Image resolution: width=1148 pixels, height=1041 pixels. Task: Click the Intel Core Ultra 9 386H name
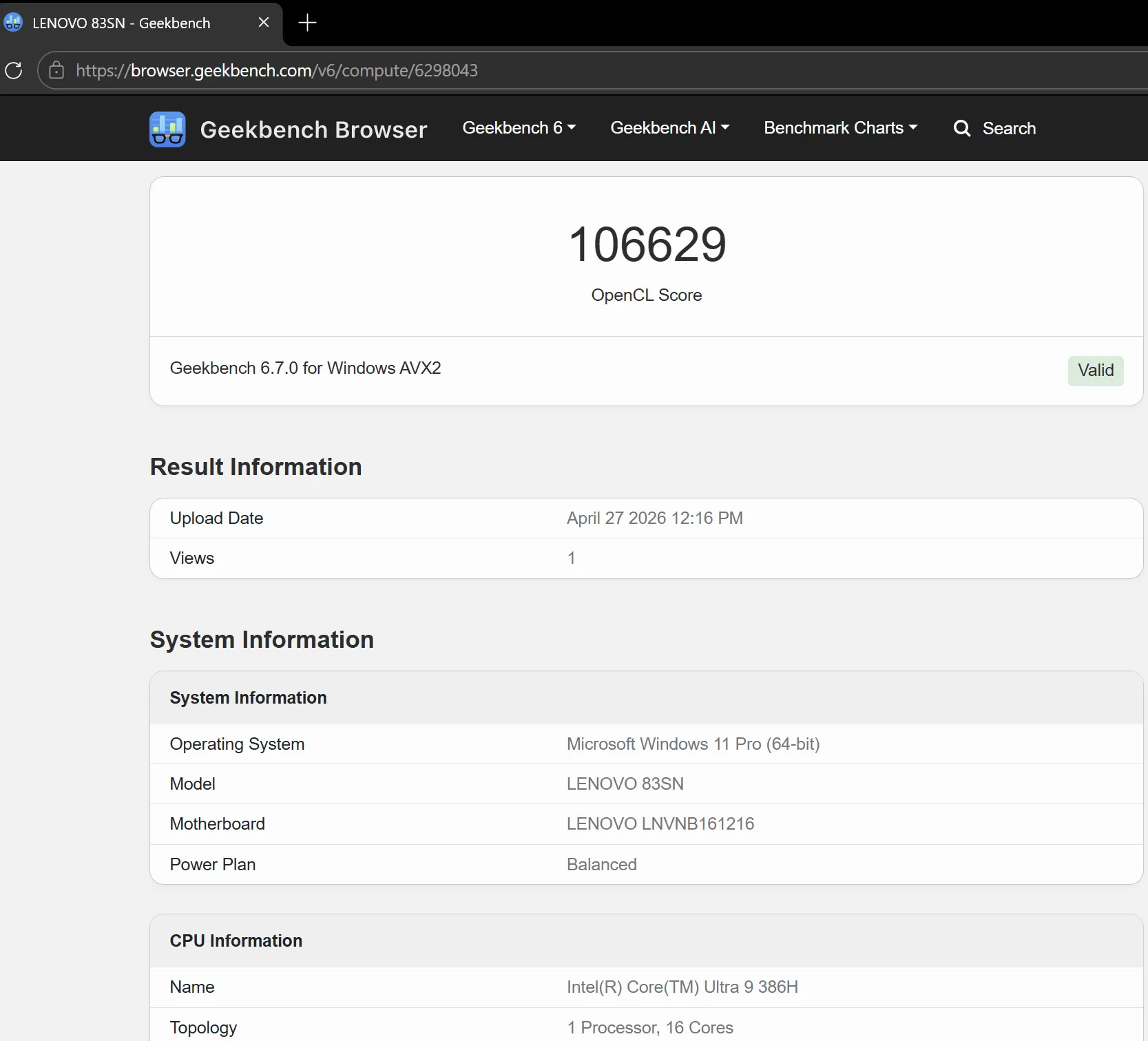tap(682, 987)
